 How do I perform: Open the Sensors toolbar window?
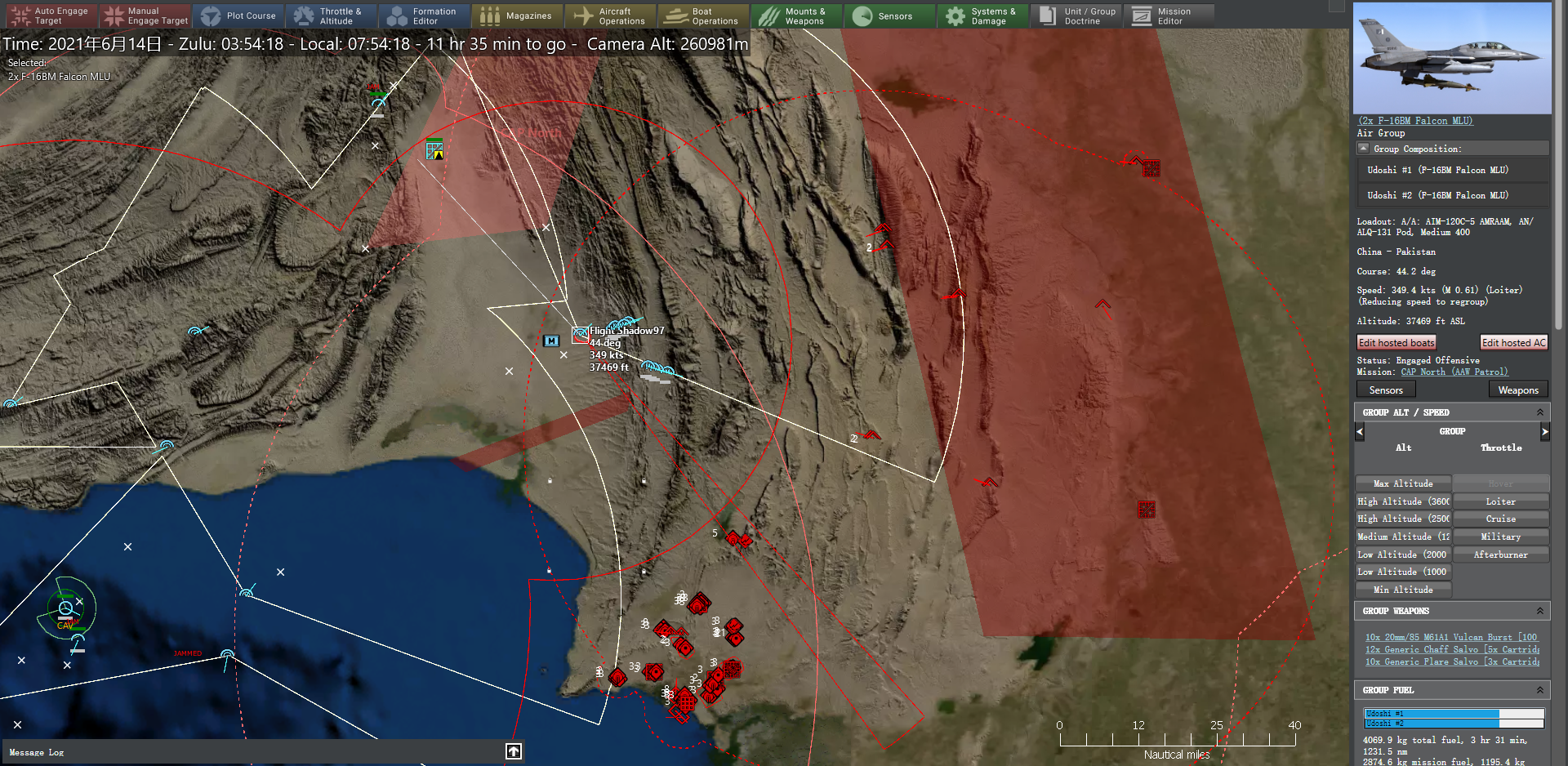click(889, 16)
